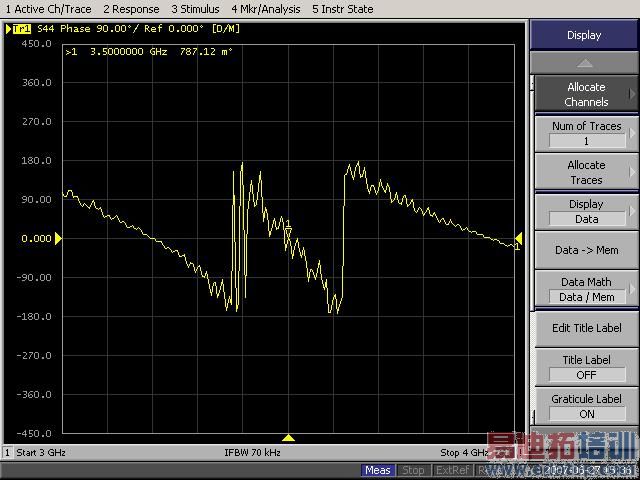This screenshot has height=480, width=640.
Task: Open the Mkr/Analysis menu
Action: coord(266,9)
